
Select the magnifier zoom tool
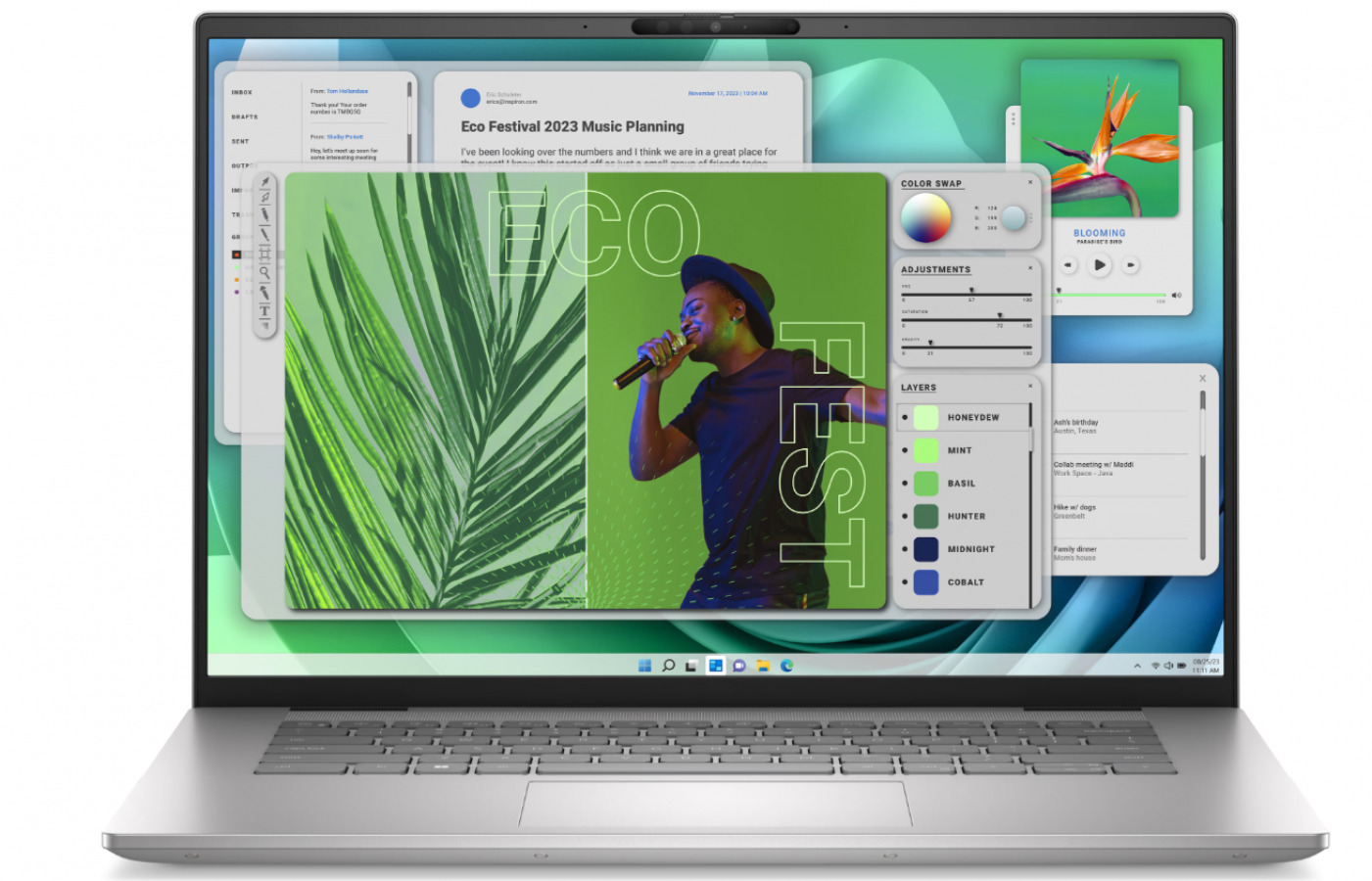264,273
